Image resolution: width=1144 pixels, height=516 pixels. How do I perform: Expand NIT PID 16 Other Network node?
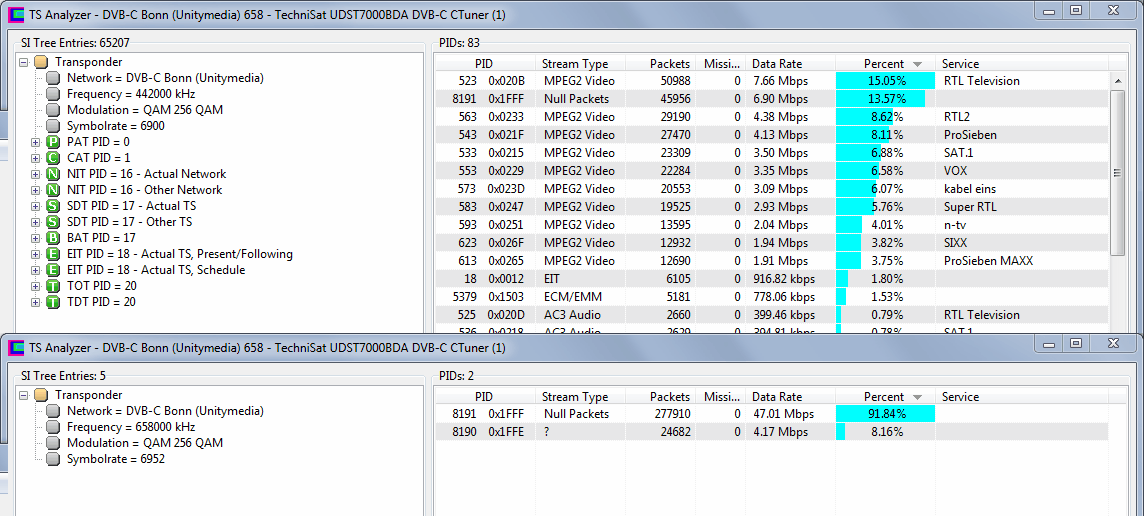click(37, 190)
